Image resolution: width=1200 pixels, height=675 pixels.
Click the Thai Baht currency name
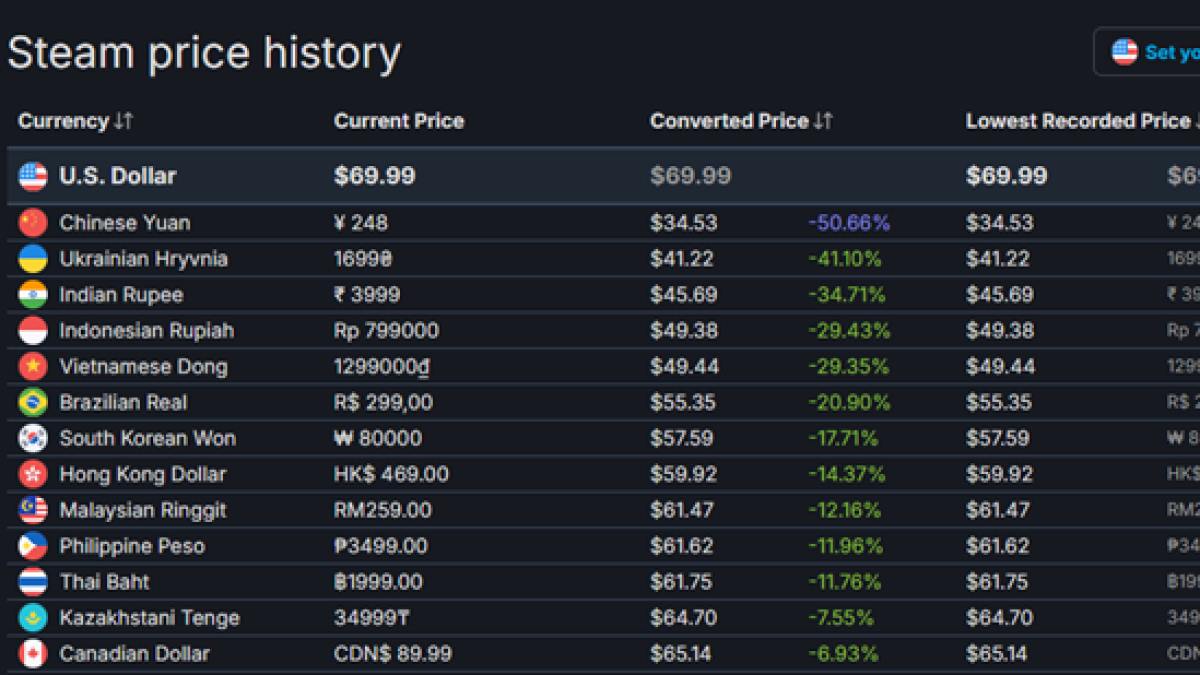104,583
